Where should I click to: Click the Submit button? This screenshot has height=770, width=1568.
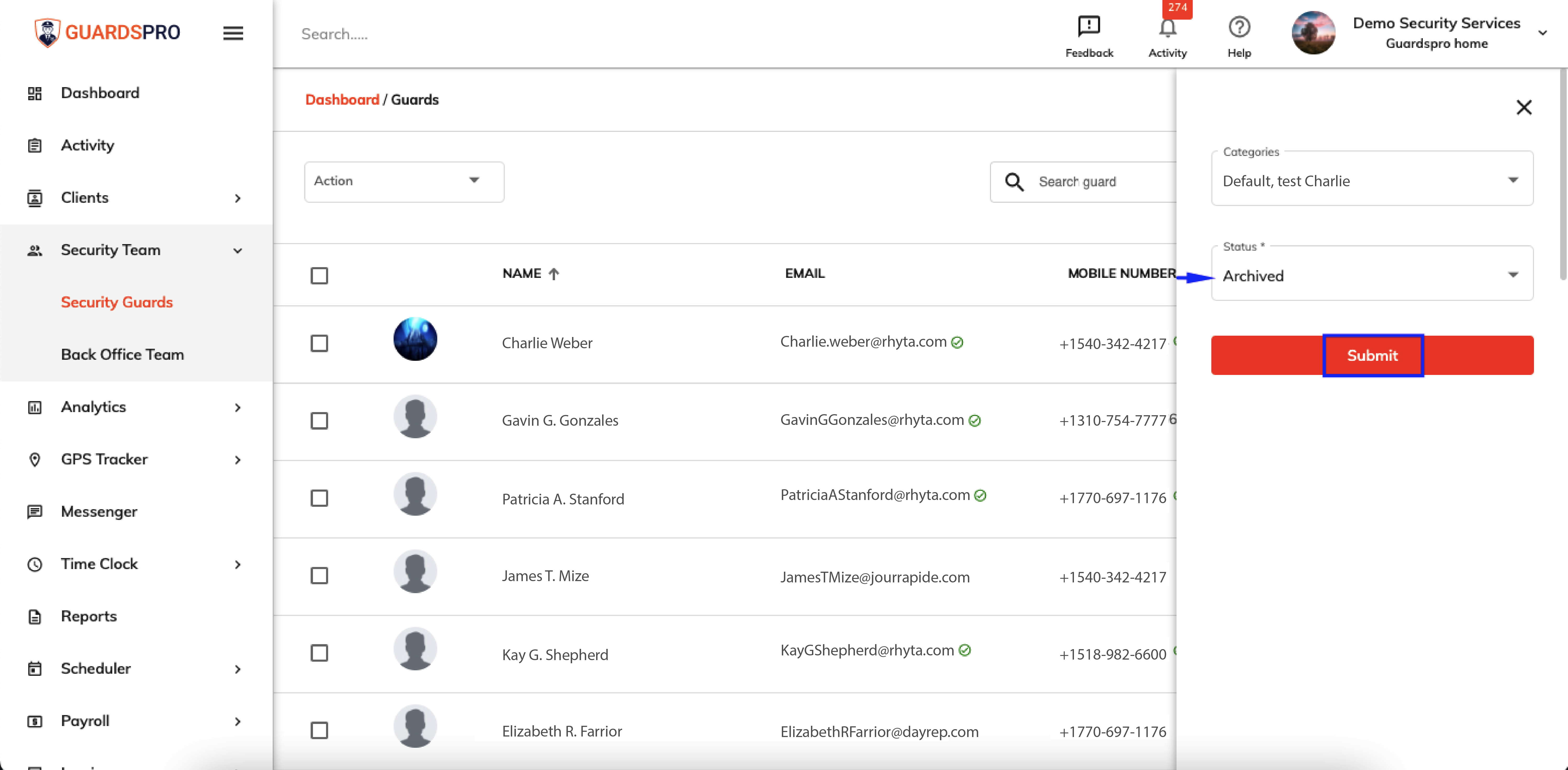1372,356
